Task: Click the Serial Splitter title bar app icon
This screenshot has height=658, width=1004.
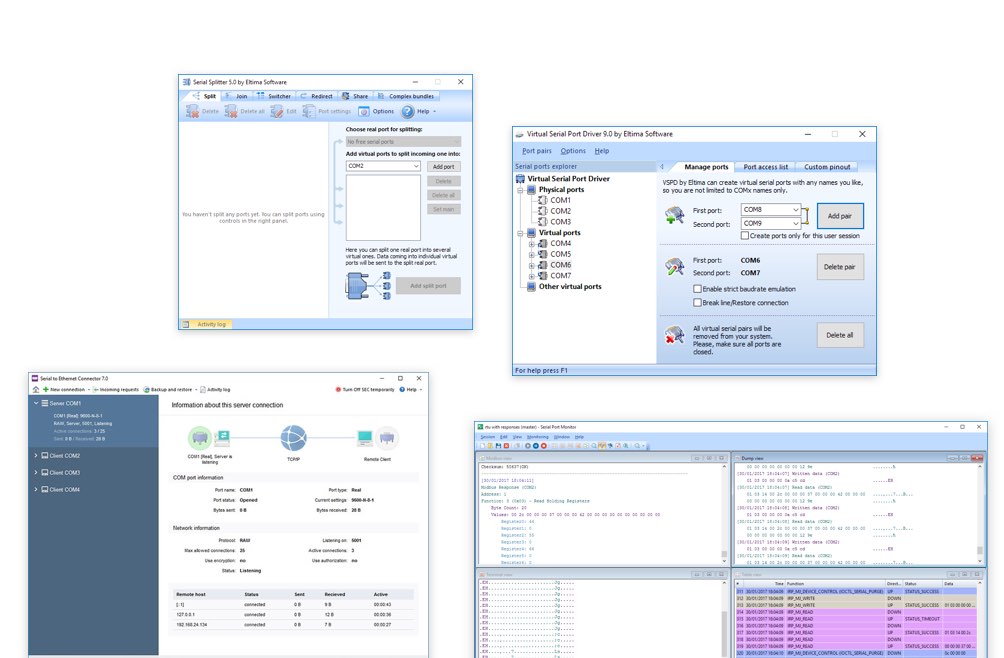Action: pyautogui.click(x=186, y=82)
